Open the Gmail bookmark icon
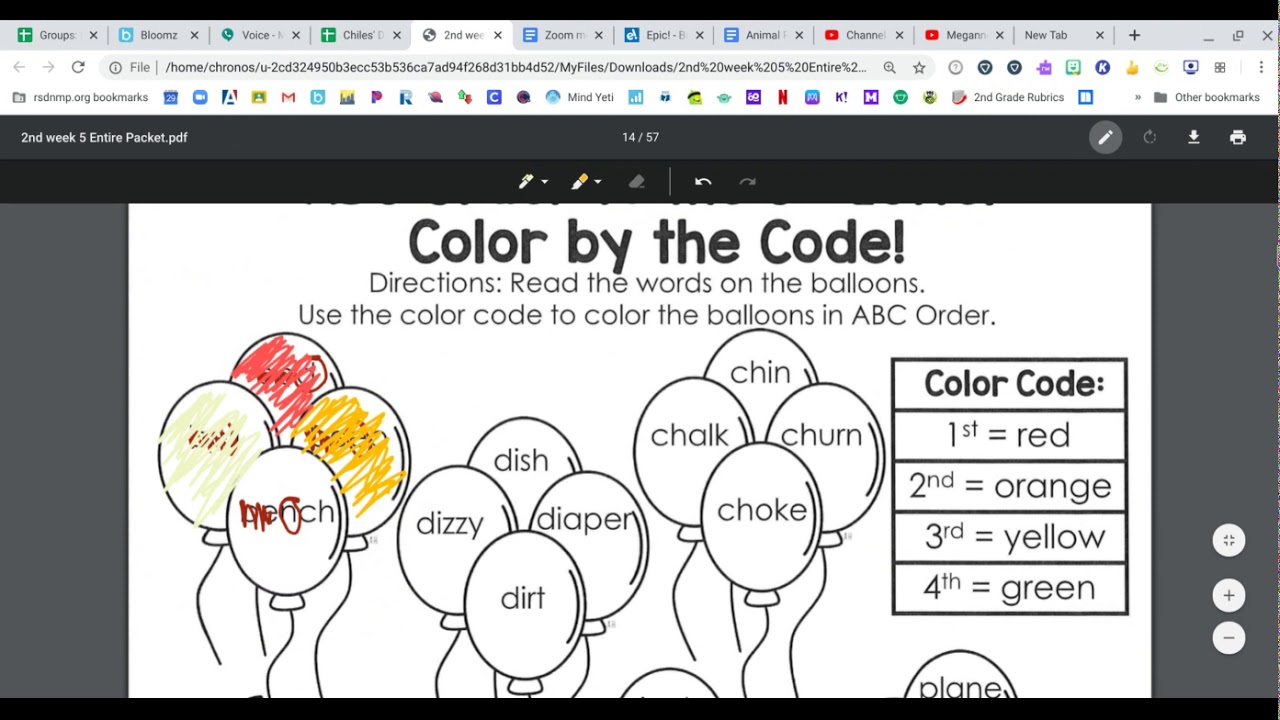 click(x=288, y=97)
